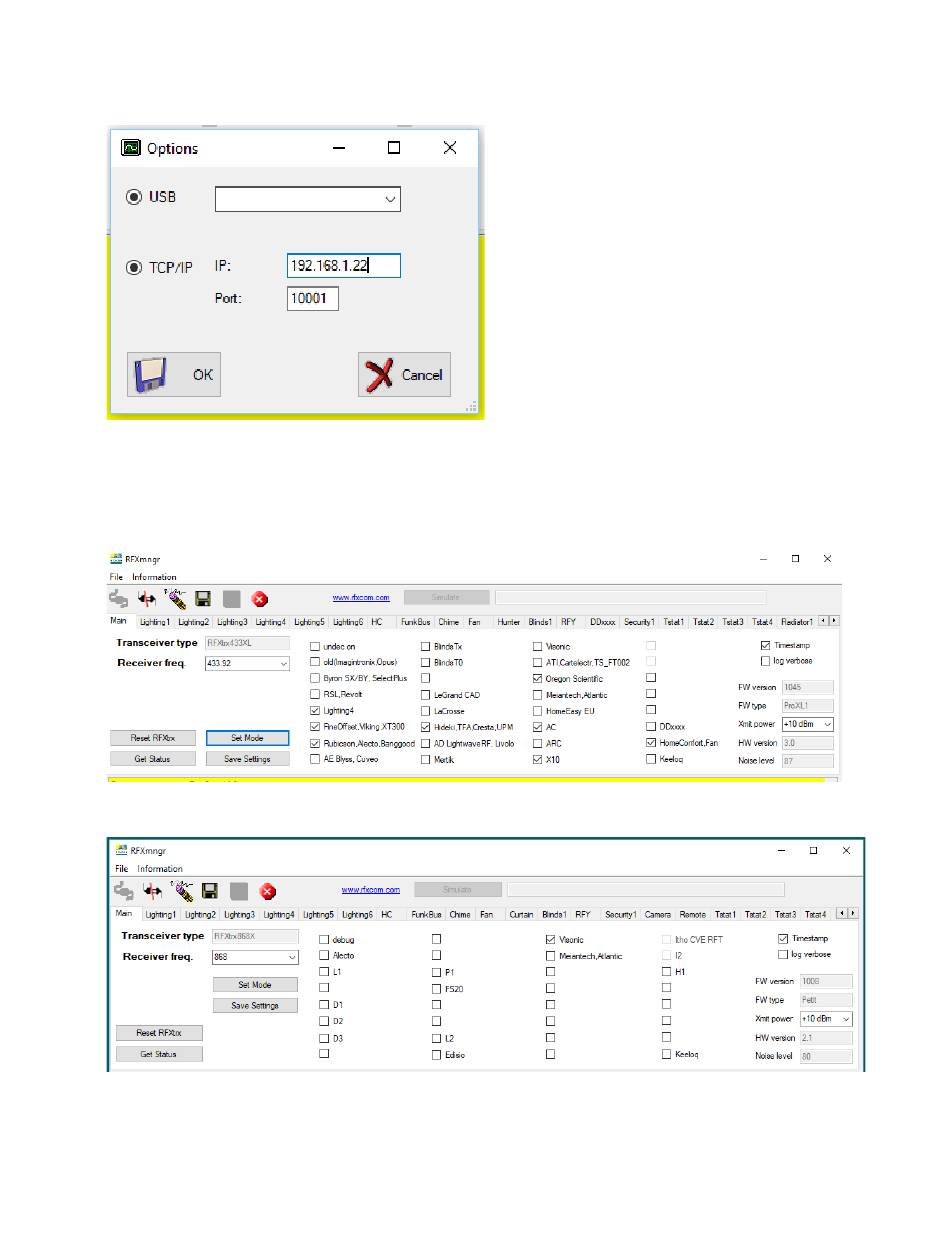
Task: Open File menu in RFXtrx868X window
Action: click(x=122, y=868)
